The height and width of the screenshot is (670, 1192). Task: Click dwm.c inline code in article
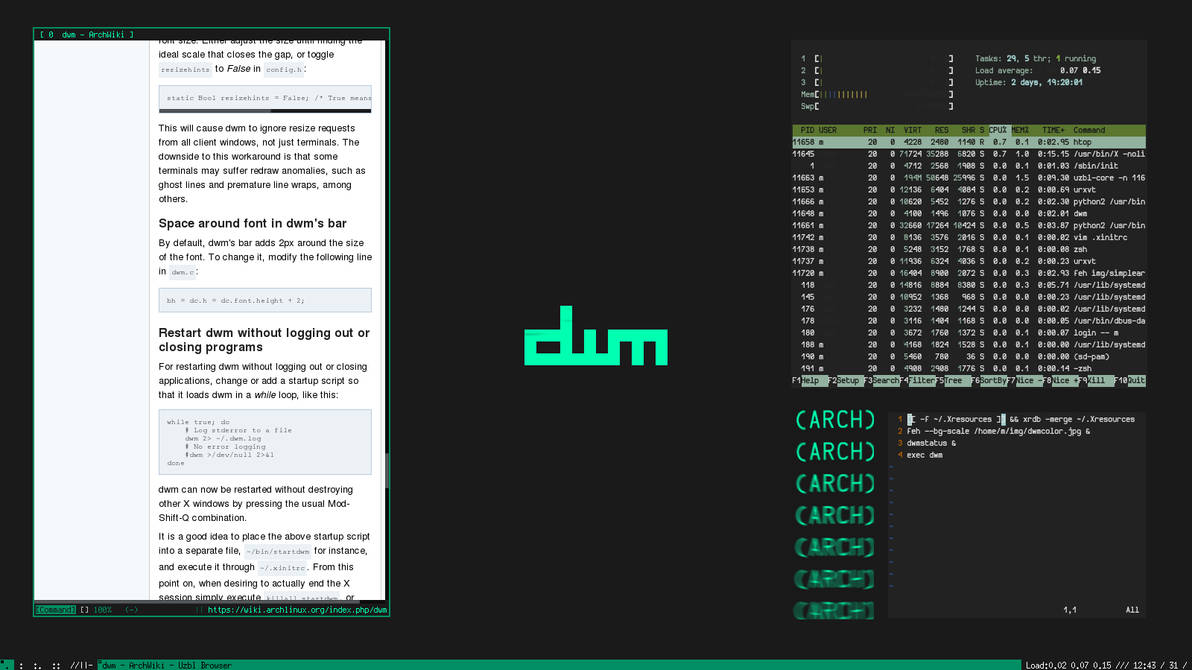click(182, 272)
